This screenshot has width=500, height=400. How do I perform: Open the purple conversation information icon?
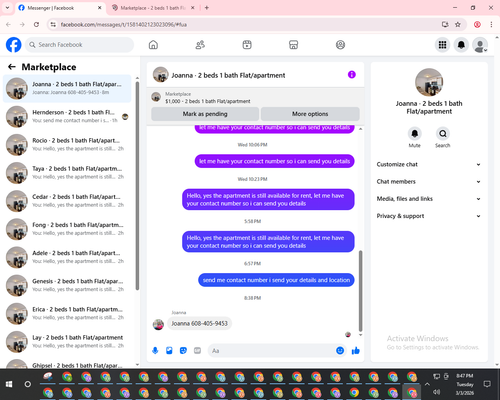[352, 75]
